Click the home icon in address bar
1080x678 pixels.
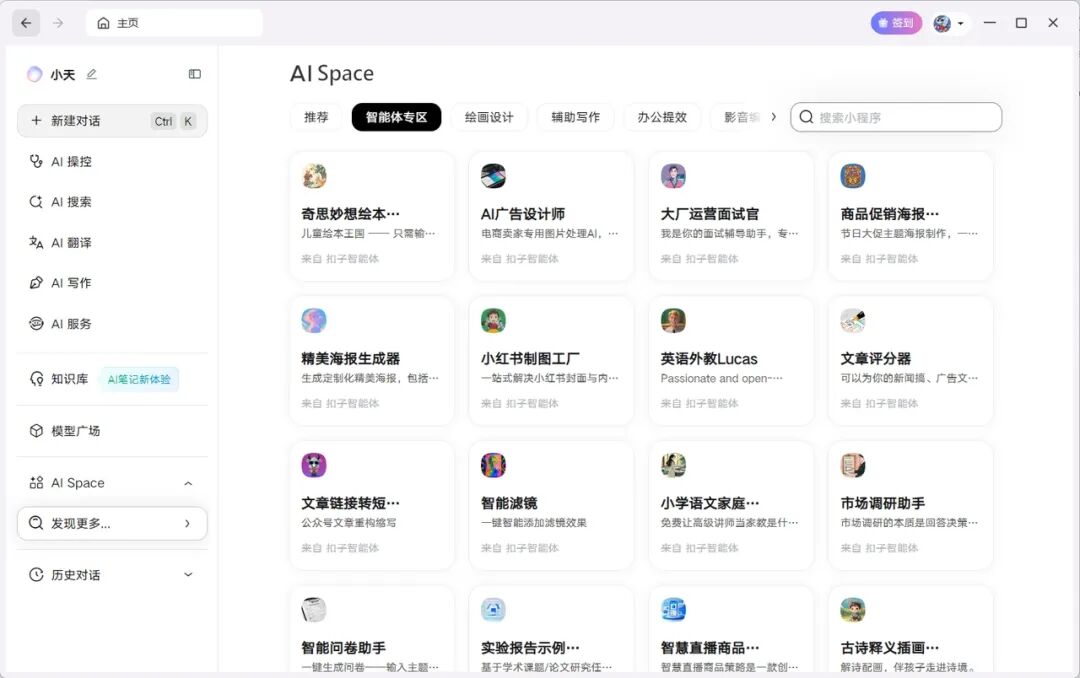pos(103,23)
